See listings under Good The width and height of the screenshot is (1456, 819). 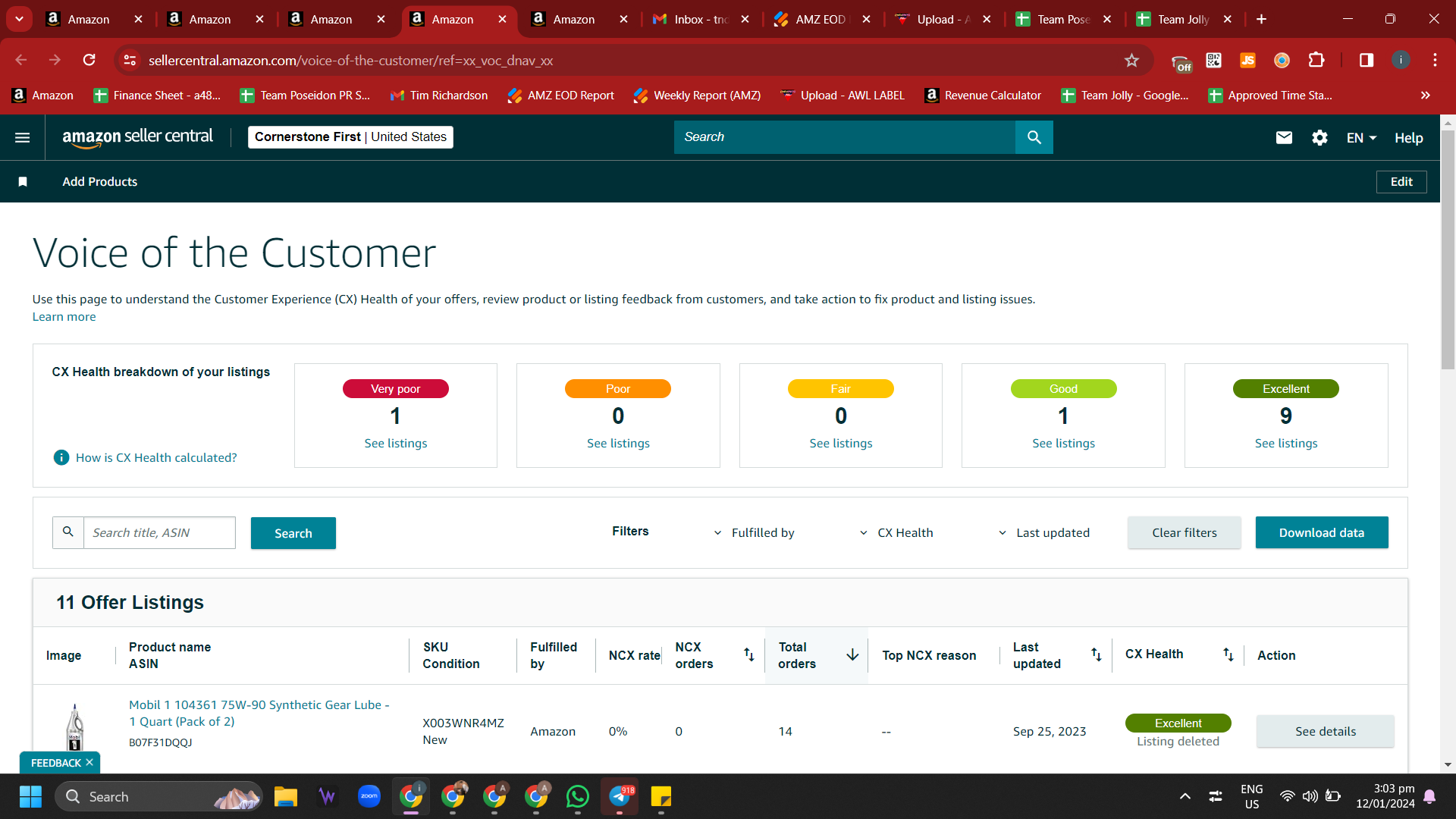(1063, 444)
